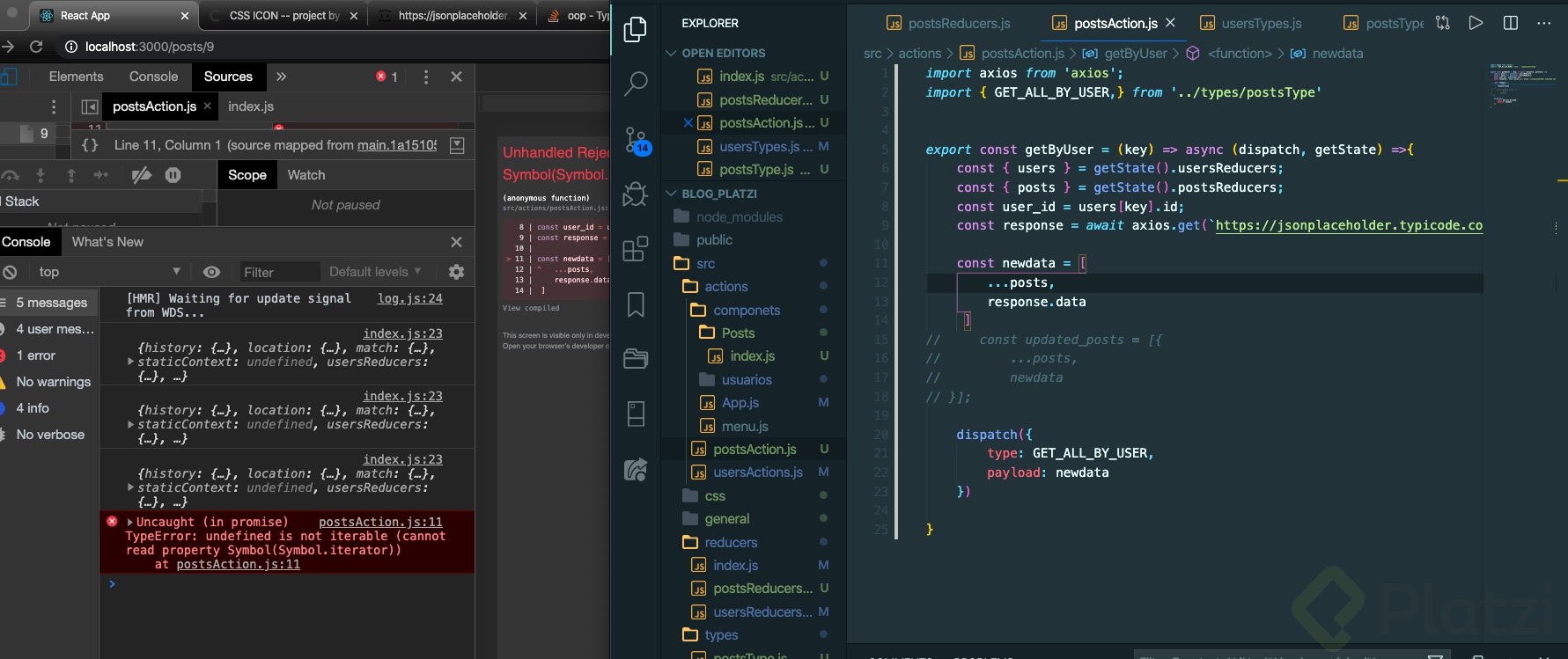This screenshot has width=1568, height=659.
Task: Toggle the deactivate breakpoints icon
Action: pyautogui.click(x=141, y=175)
